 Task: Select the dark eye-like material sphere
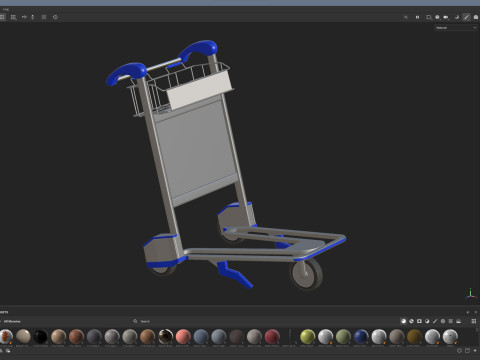pos(165,337)
